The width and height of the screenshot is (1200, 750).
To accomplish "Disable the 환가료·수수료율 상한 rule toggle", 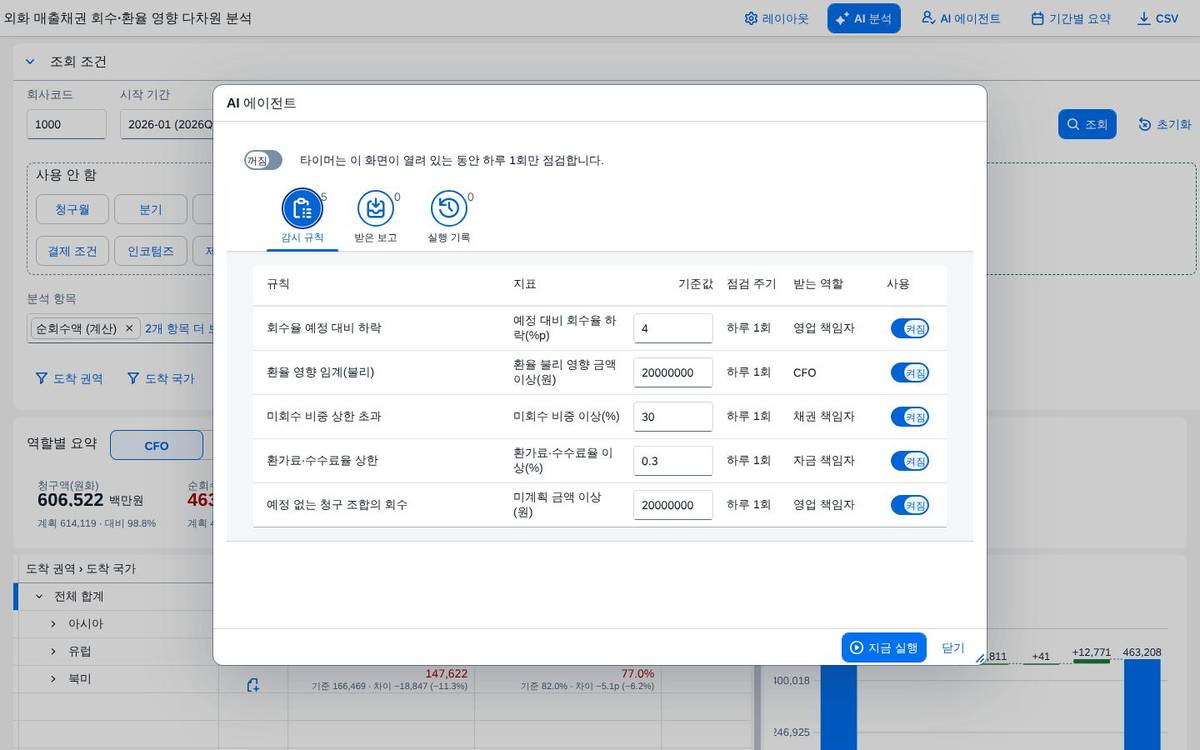I will click(x=910, y=460).
